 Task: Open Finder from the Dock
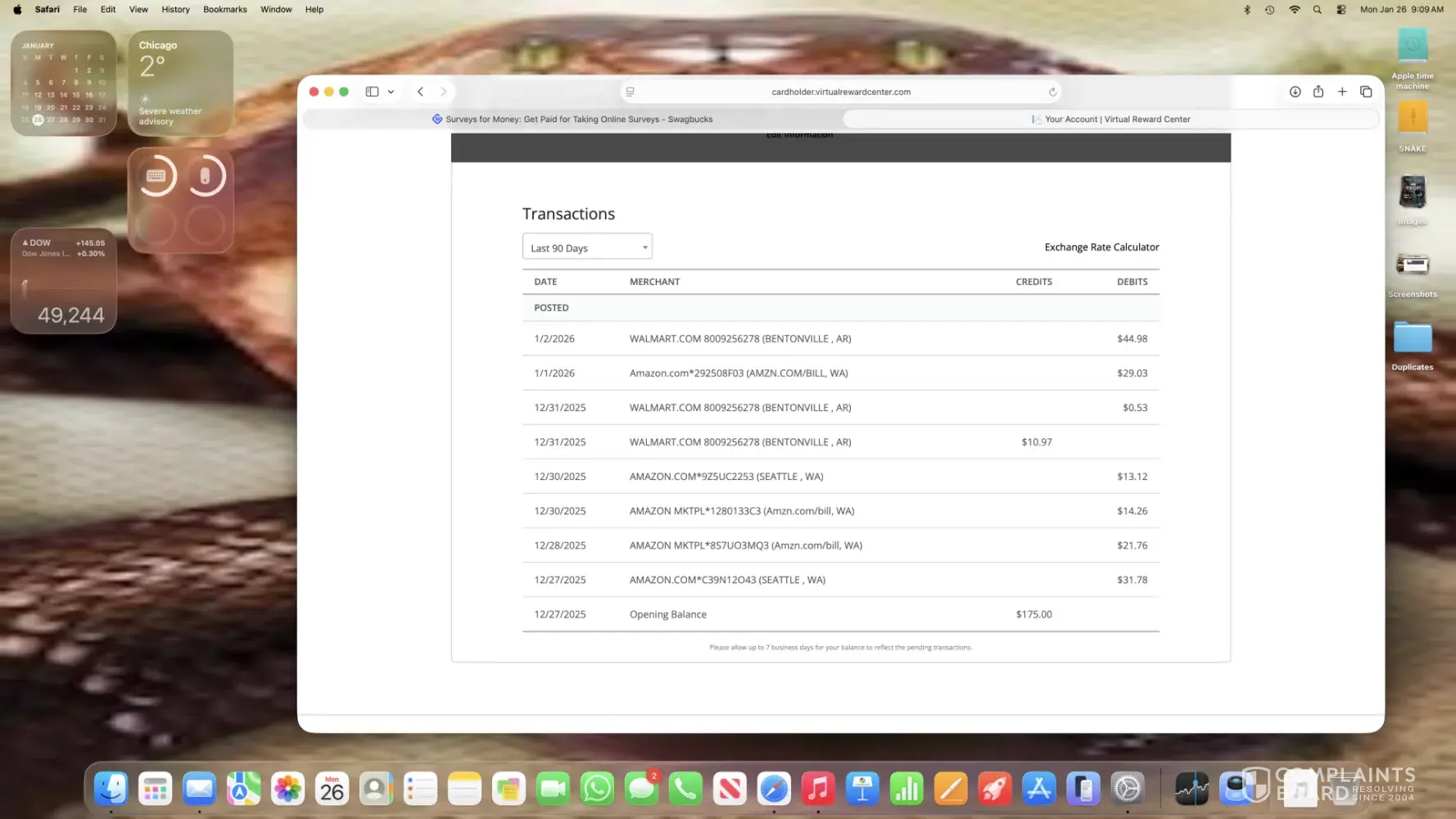coord(111,789)
